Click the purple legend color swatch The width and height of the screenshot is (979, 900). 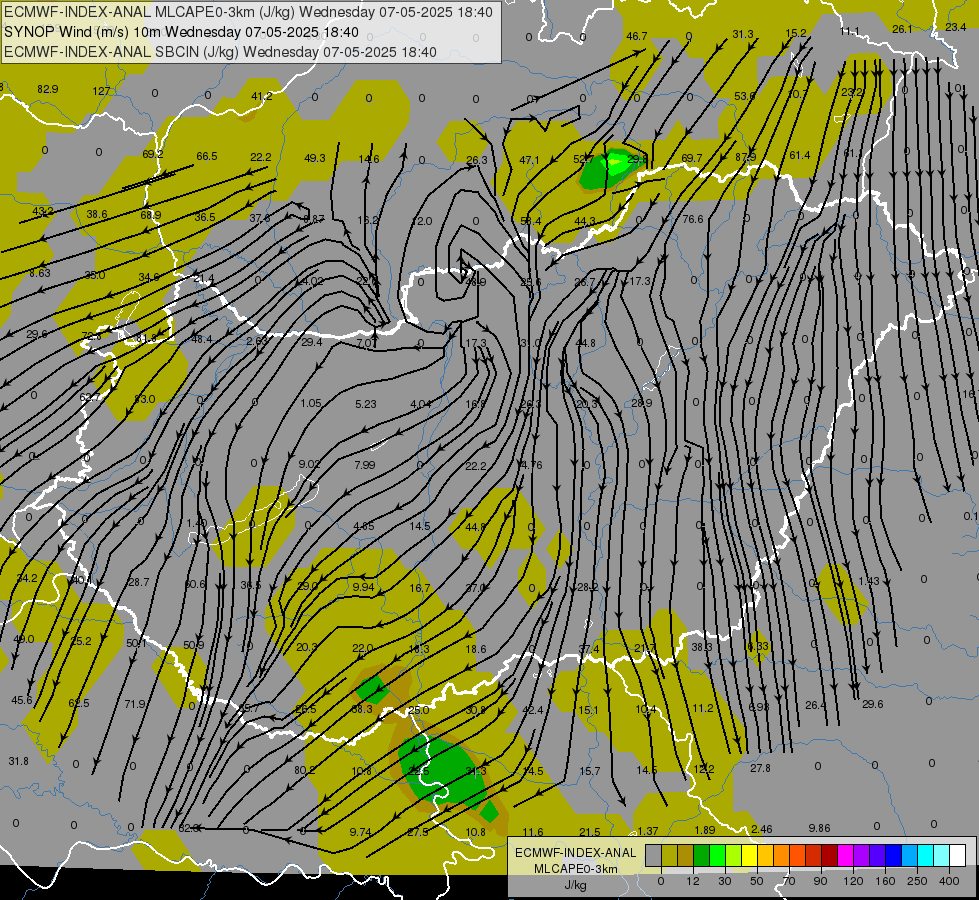point(862,855)
